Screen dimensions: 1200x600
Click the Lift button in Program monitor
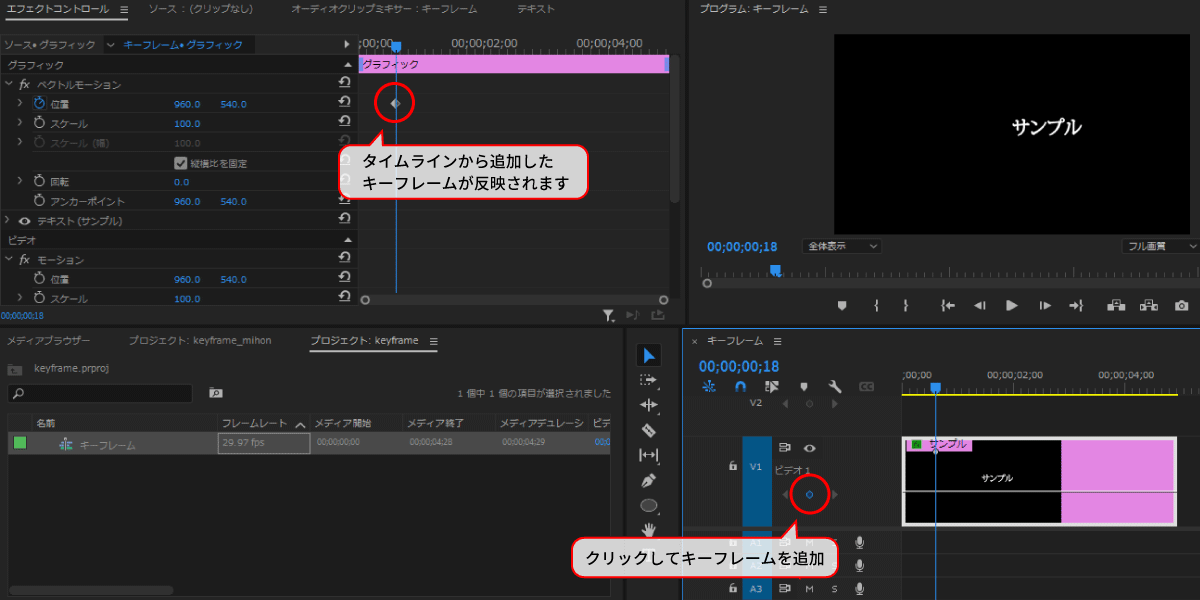tap(1115, 305)
